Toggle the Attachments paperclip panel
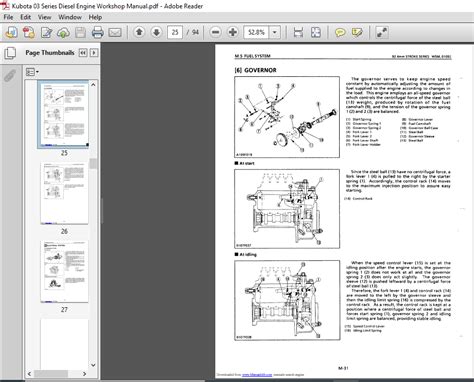This screenshot has height=382, width=474. pos(10,76)
